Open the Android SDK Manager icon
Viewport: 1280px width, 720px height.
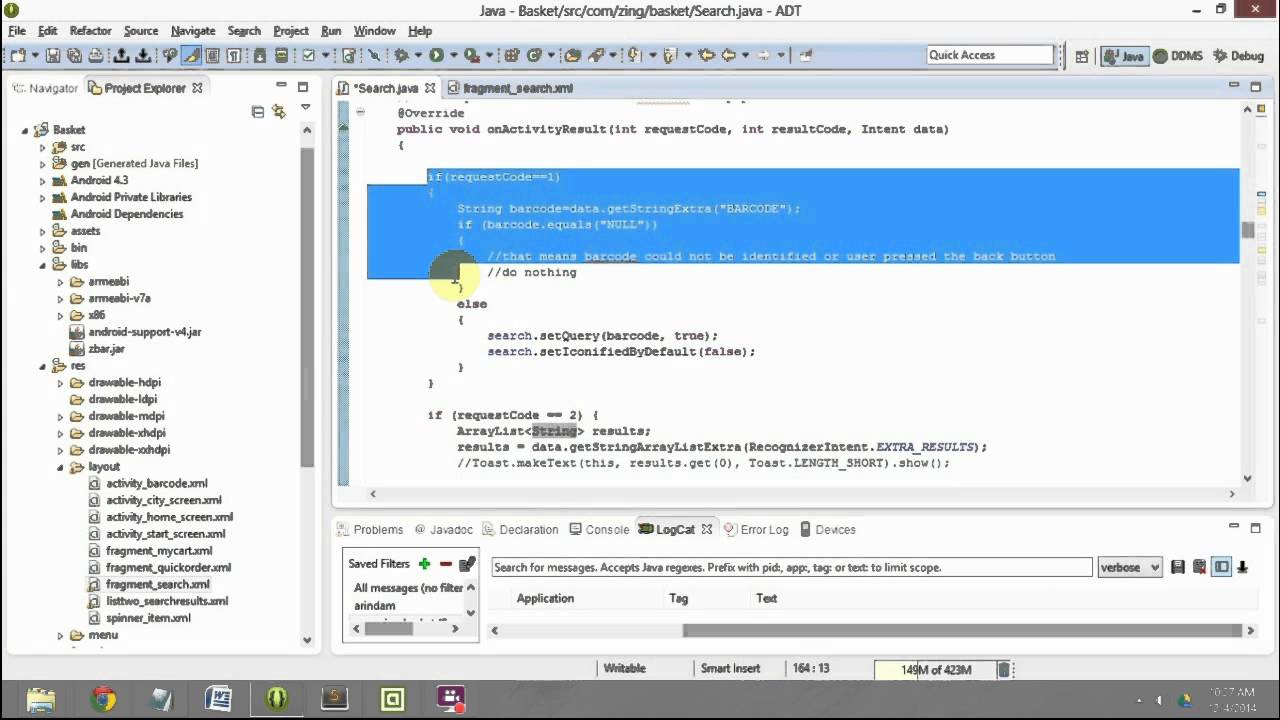tap(259, 56)
